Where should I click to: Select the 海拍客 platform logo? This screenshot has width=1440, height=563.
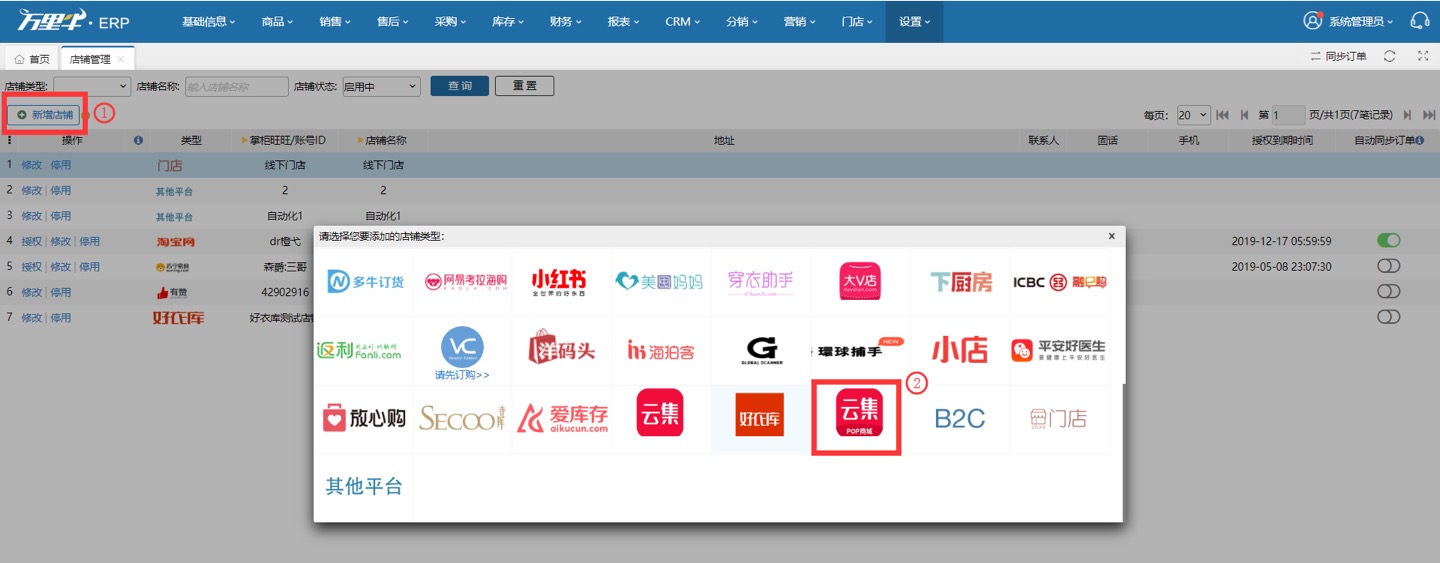(x=660, y=350)
